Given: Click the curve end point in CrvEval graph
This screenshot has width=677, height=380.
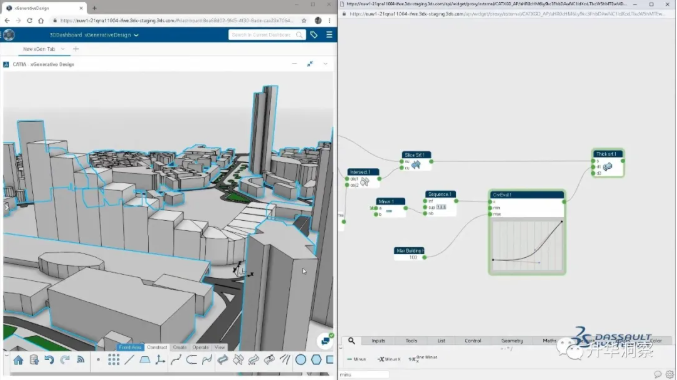Looking at the screenshot, I should [x=562, y=222].
